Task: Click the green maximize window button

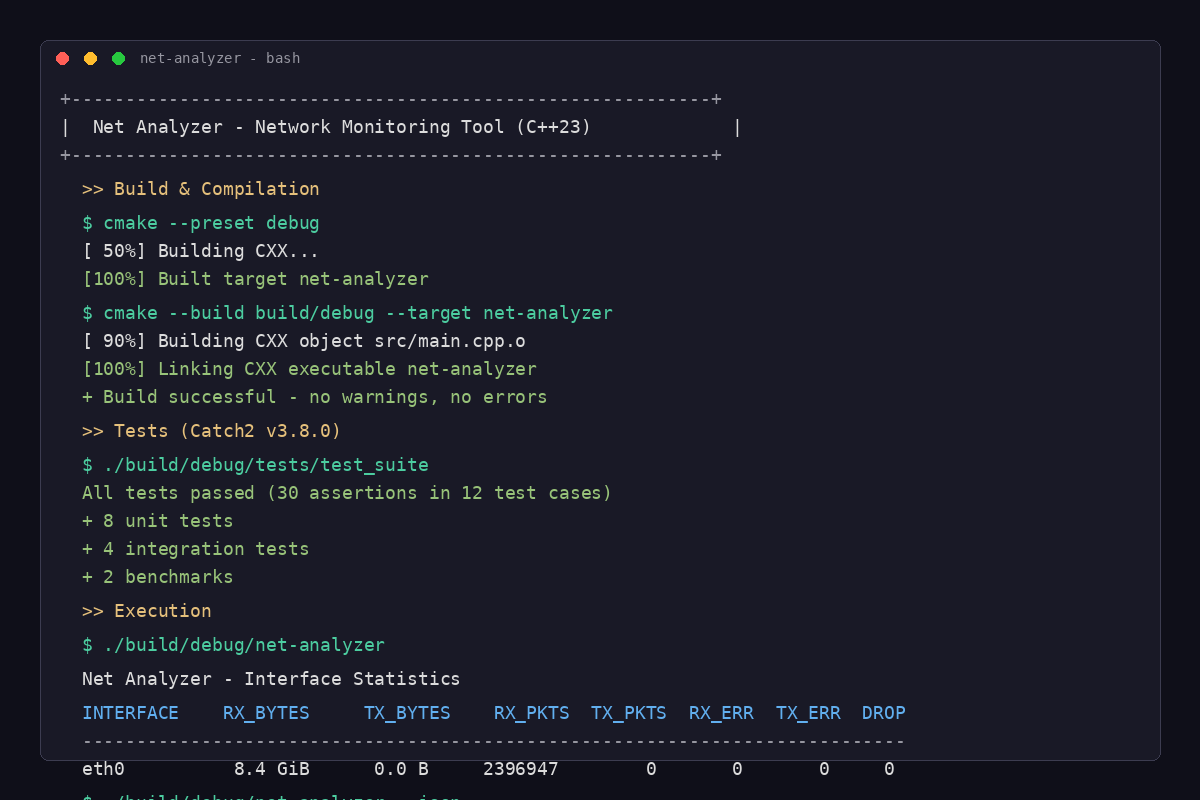Action: coord(119,58)
